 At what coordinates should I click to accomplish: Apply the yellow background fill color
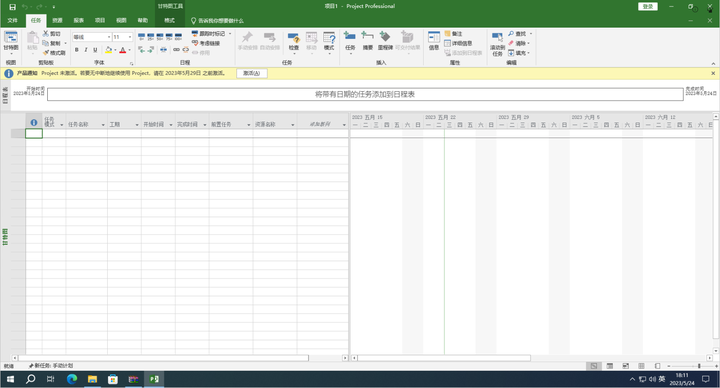point(108,50)
